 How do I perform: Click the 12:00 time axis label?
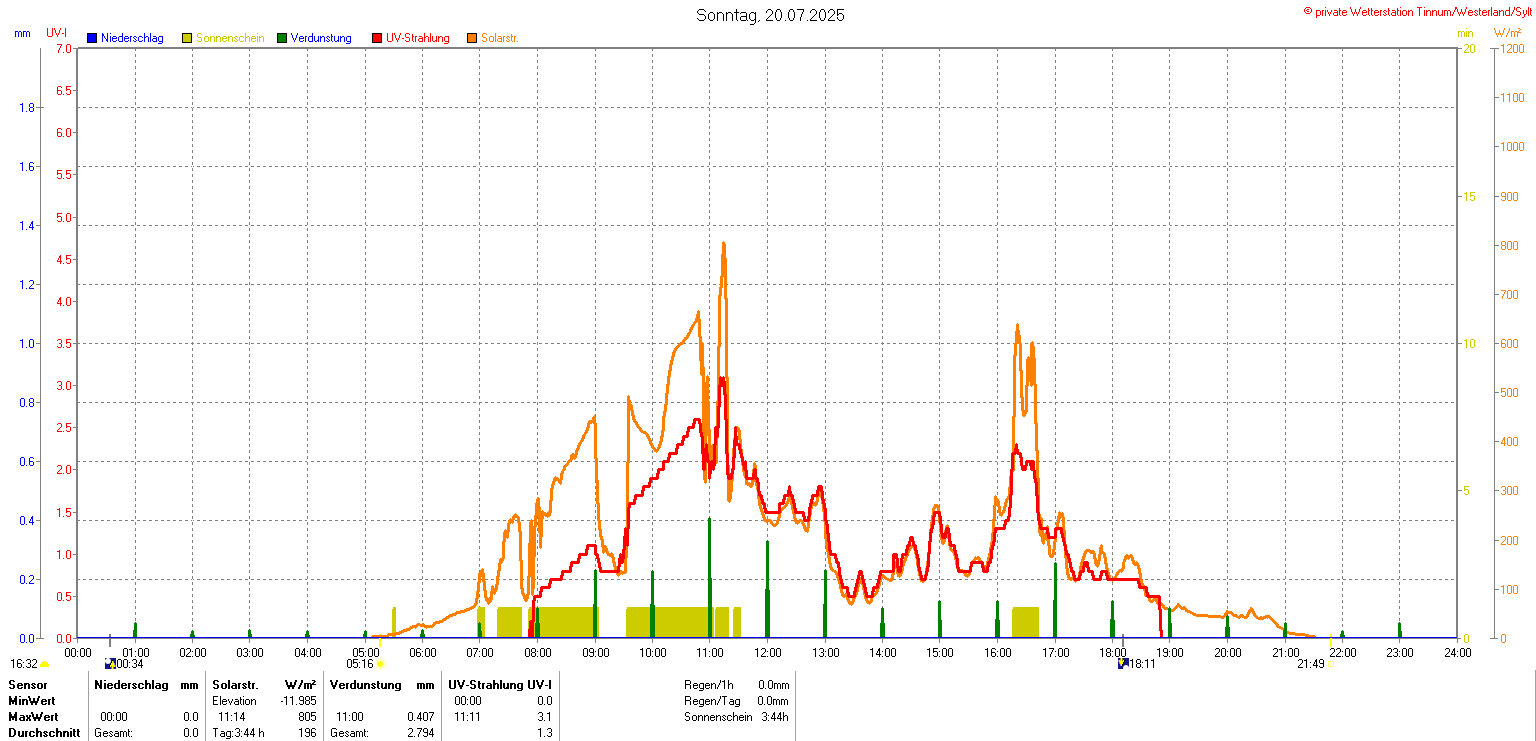coord(767,653)
